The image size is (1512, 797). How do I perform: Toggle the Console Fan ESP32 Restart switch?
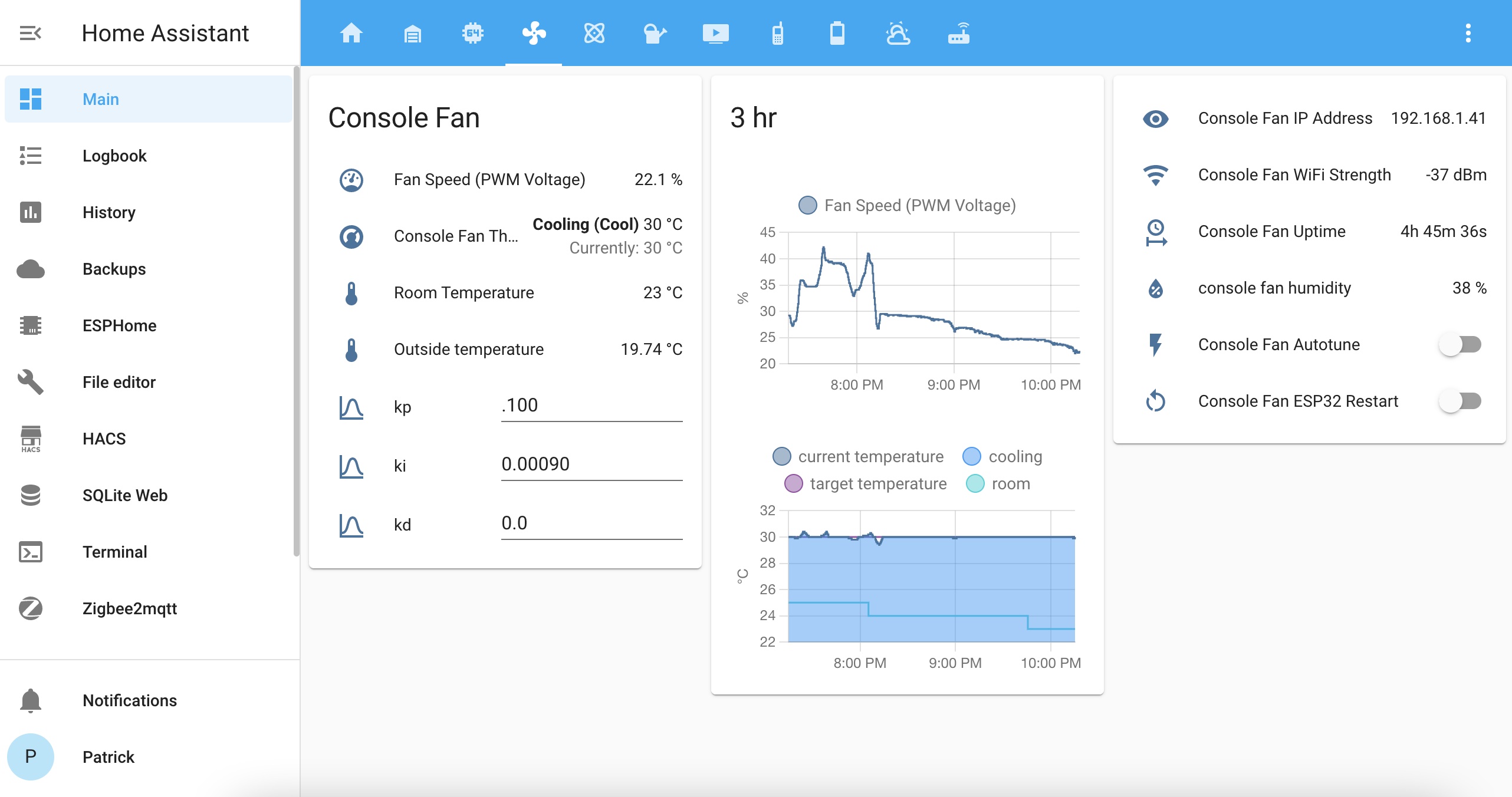(x=1460, y=401)
